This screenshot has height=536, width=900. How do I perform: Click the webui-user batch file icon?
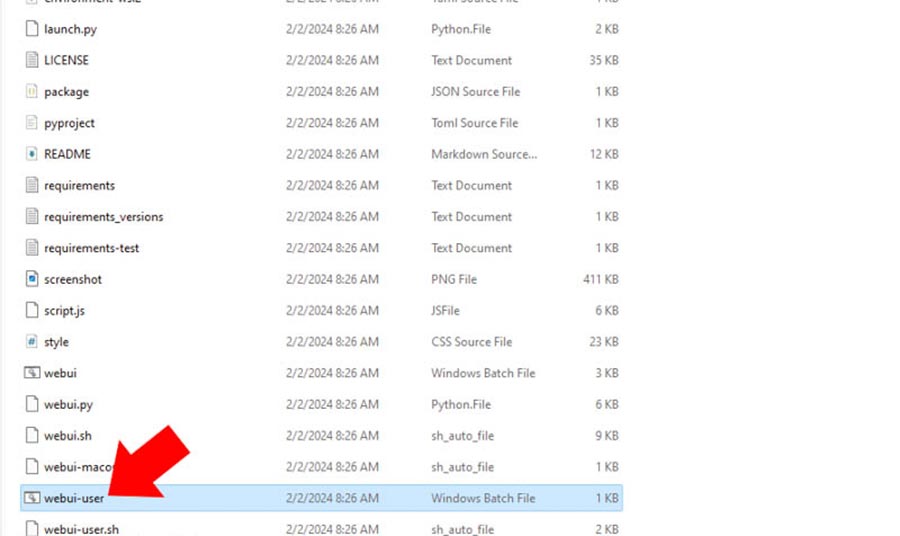32,498
